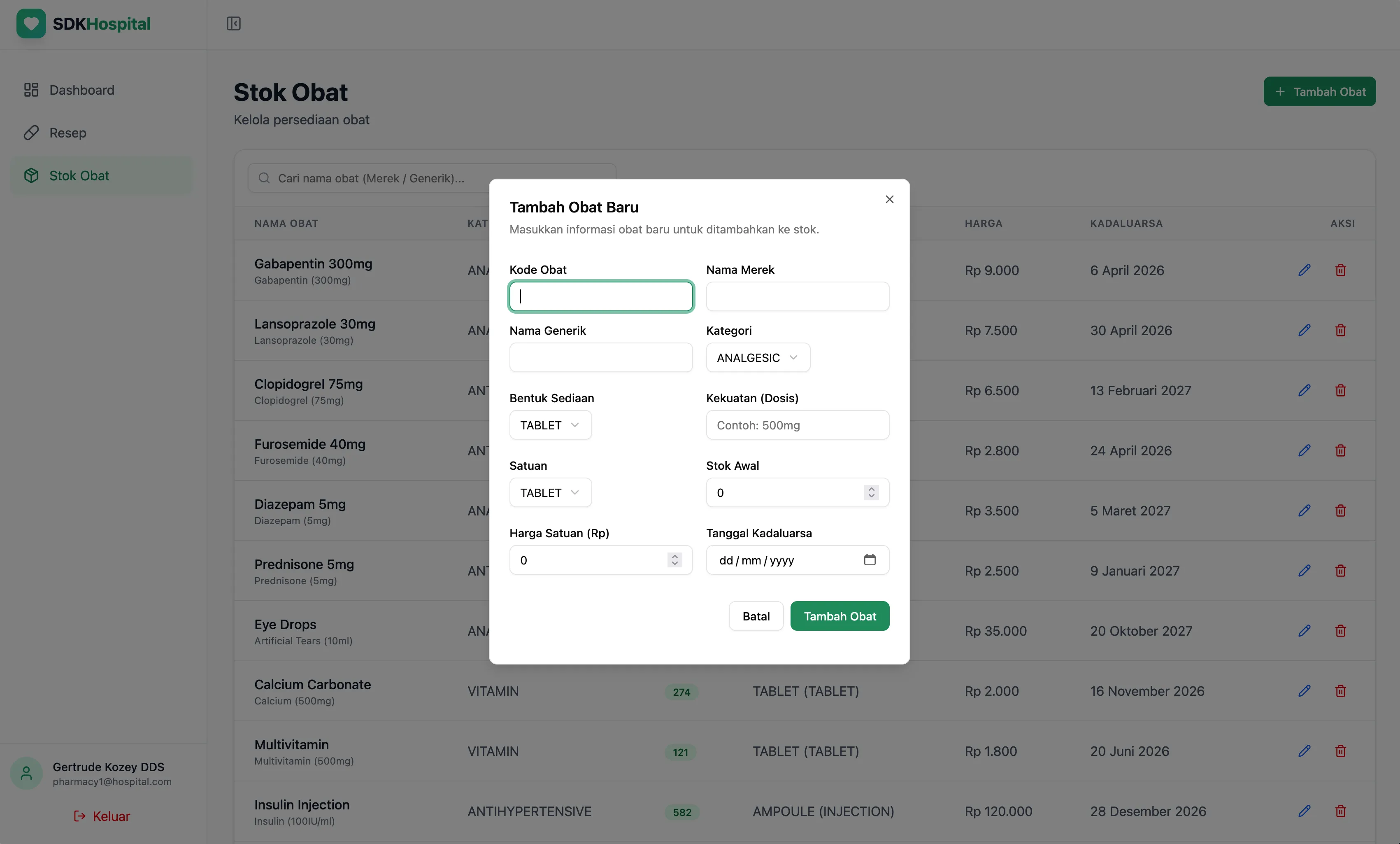Click the Nama Merek input field
This screenshot has height=844, width=1400.
(797, 296)
